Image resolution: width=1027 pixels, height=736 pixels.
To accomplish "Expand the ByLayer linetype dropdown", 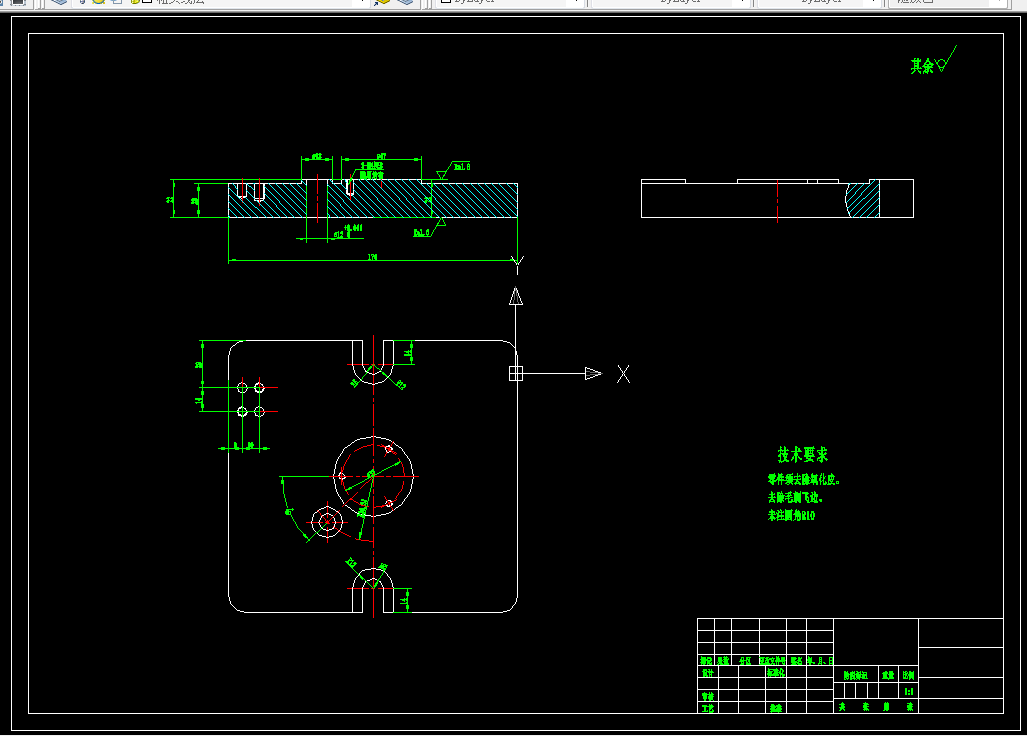I will [x=742, y=1].
